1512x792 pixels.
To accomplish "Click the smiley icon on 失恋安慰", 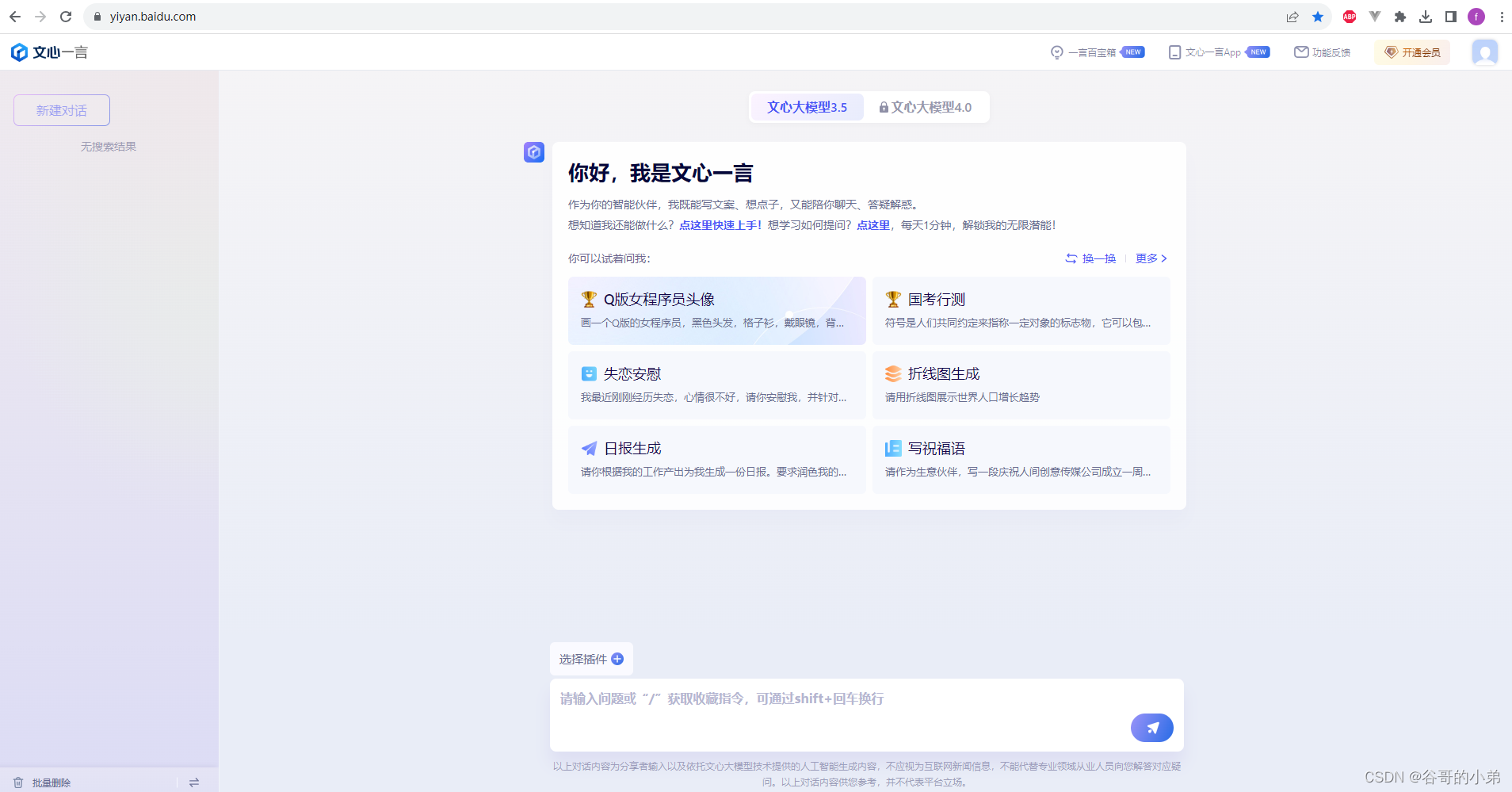I will (x=589, y=373).
